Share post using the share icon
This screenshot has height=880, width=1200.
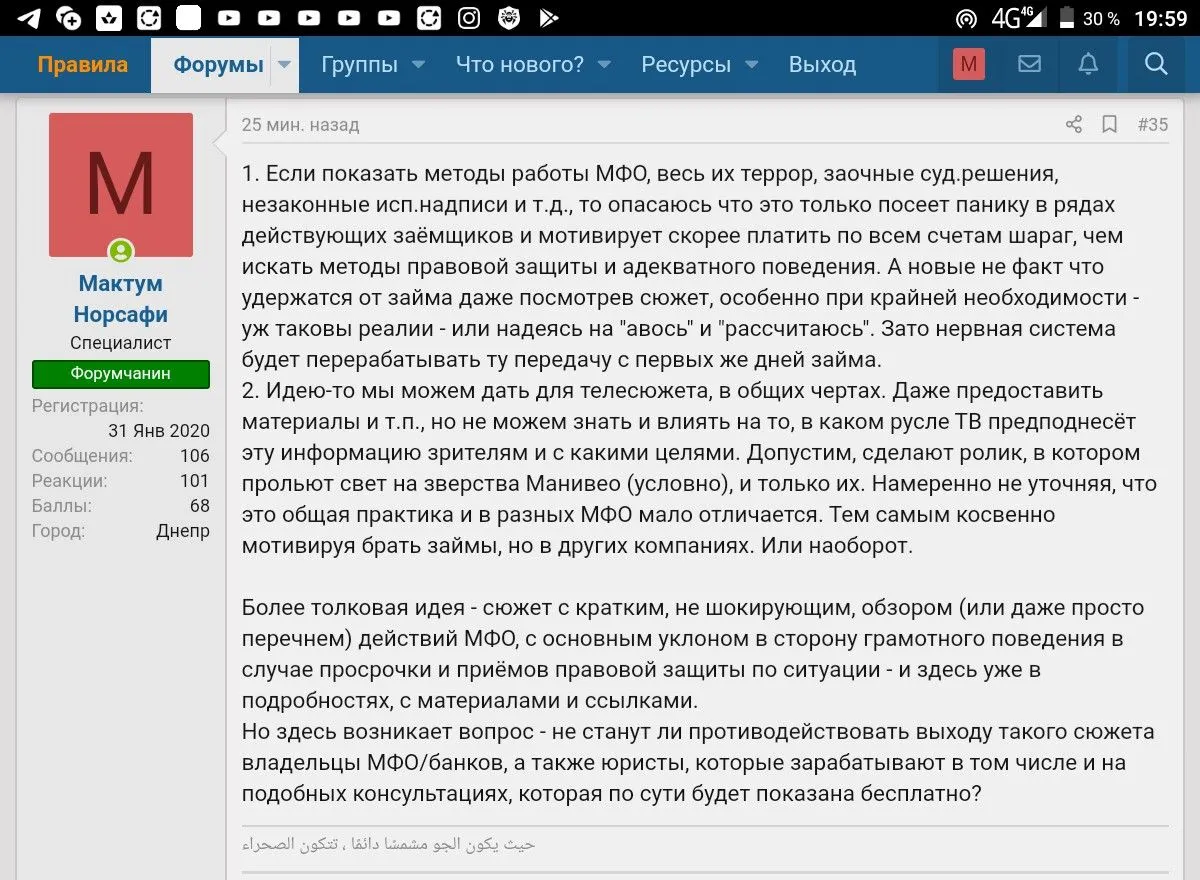coord(1073,125)
